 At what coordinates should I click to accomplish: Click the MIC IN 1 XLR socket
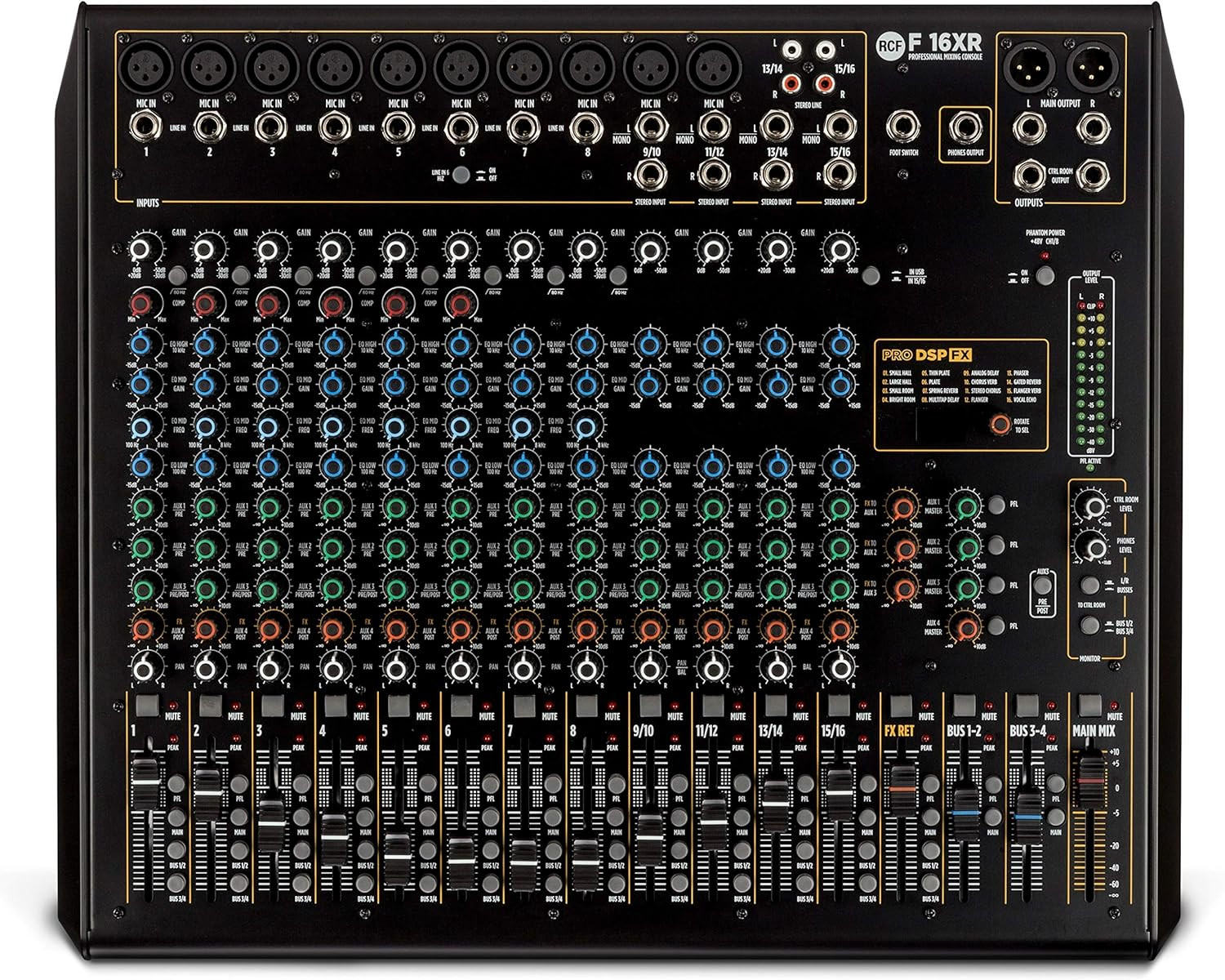[x=146, y=69]
